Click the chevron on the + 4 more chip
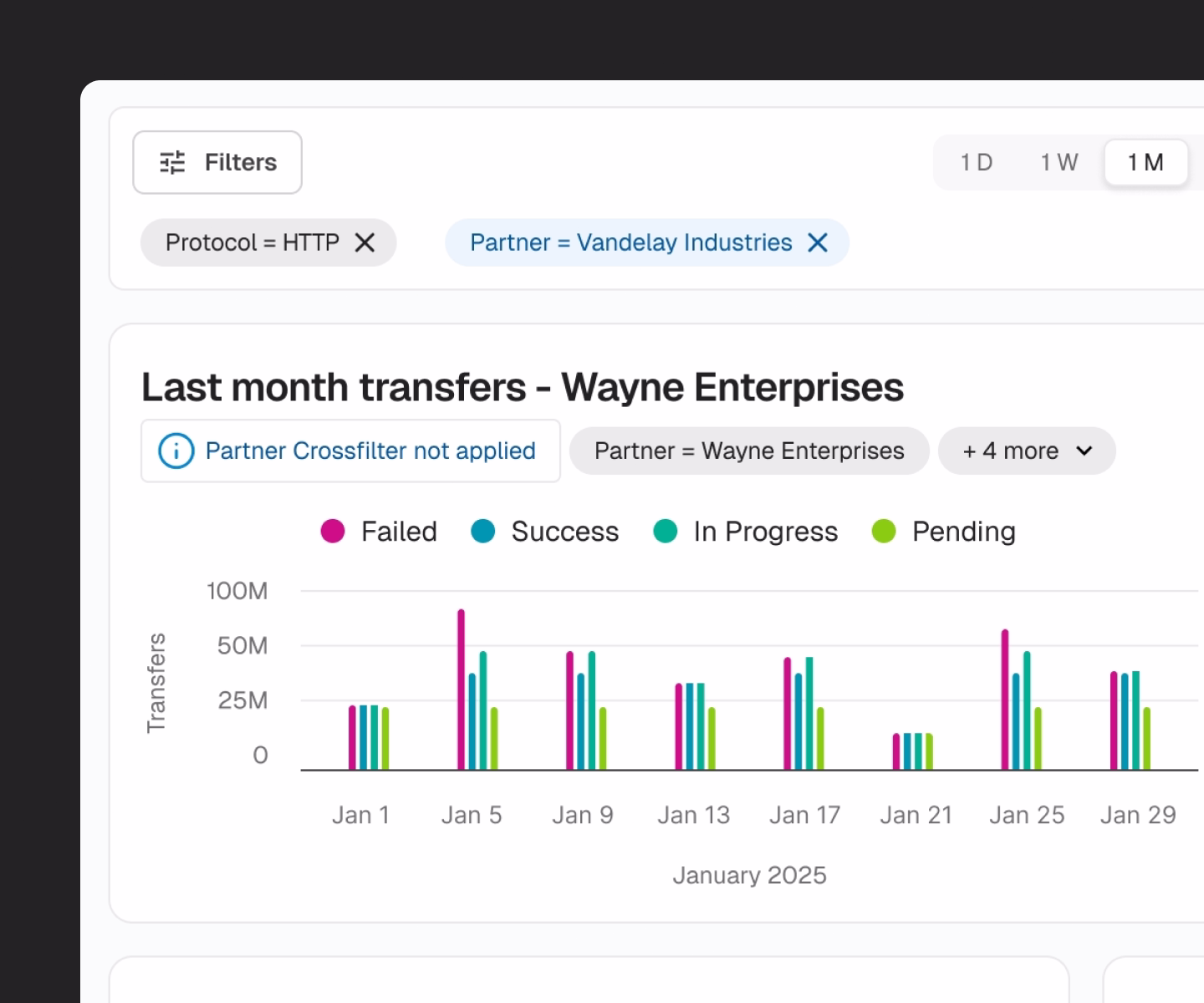The image size is (1204, 1003). click(1084, 451)
